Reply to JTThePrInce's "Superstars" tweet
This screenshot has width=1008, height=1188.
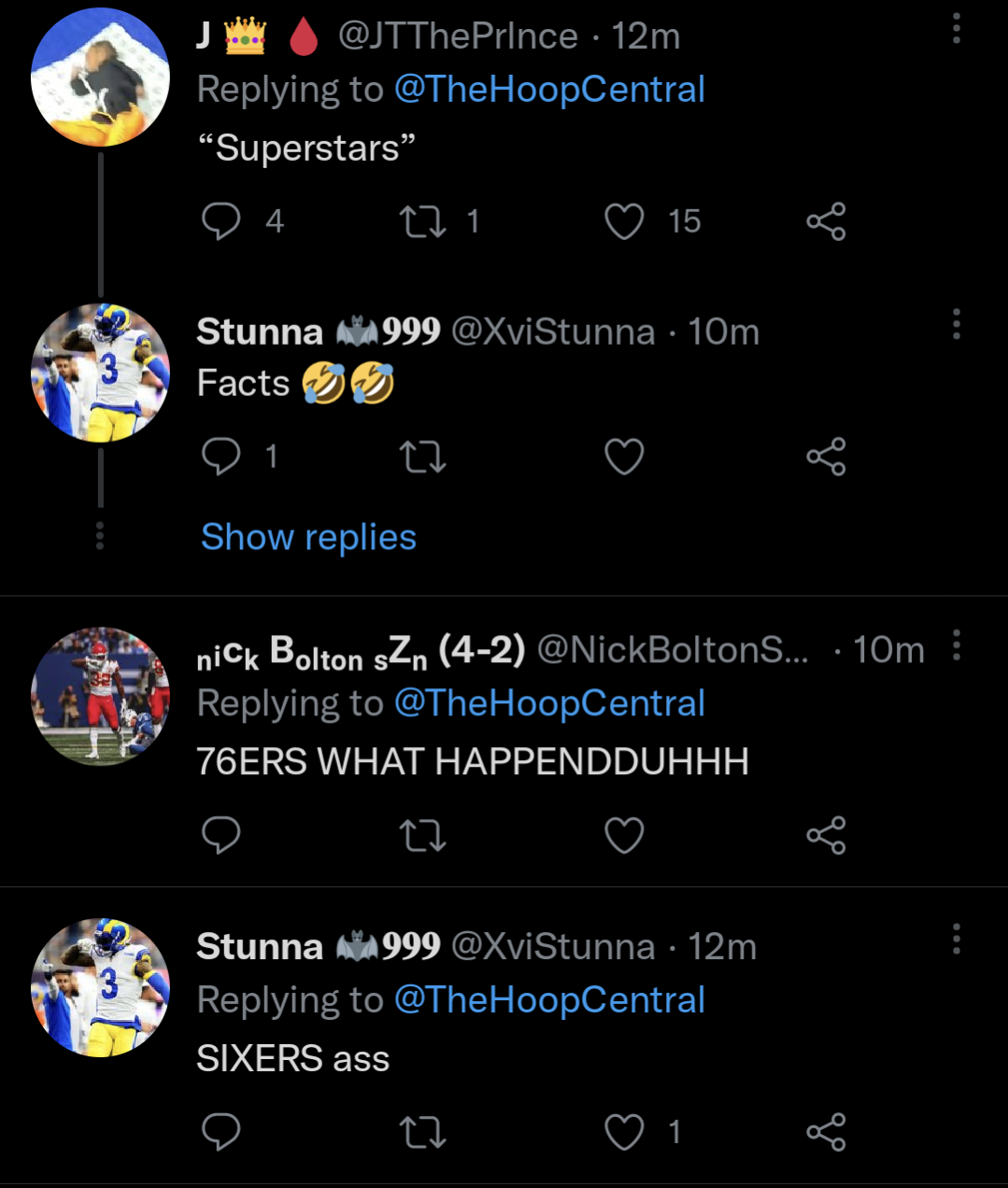pos(221,221)
